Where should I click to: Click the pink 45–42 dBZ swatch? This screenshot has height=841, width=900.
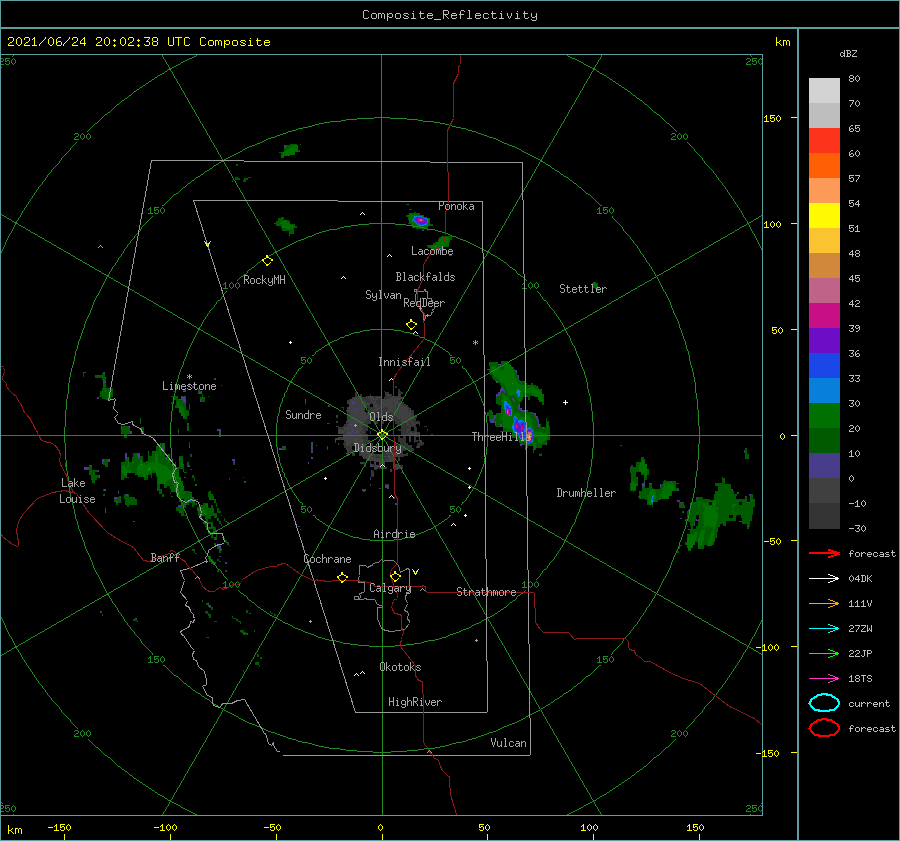[824, 290]
